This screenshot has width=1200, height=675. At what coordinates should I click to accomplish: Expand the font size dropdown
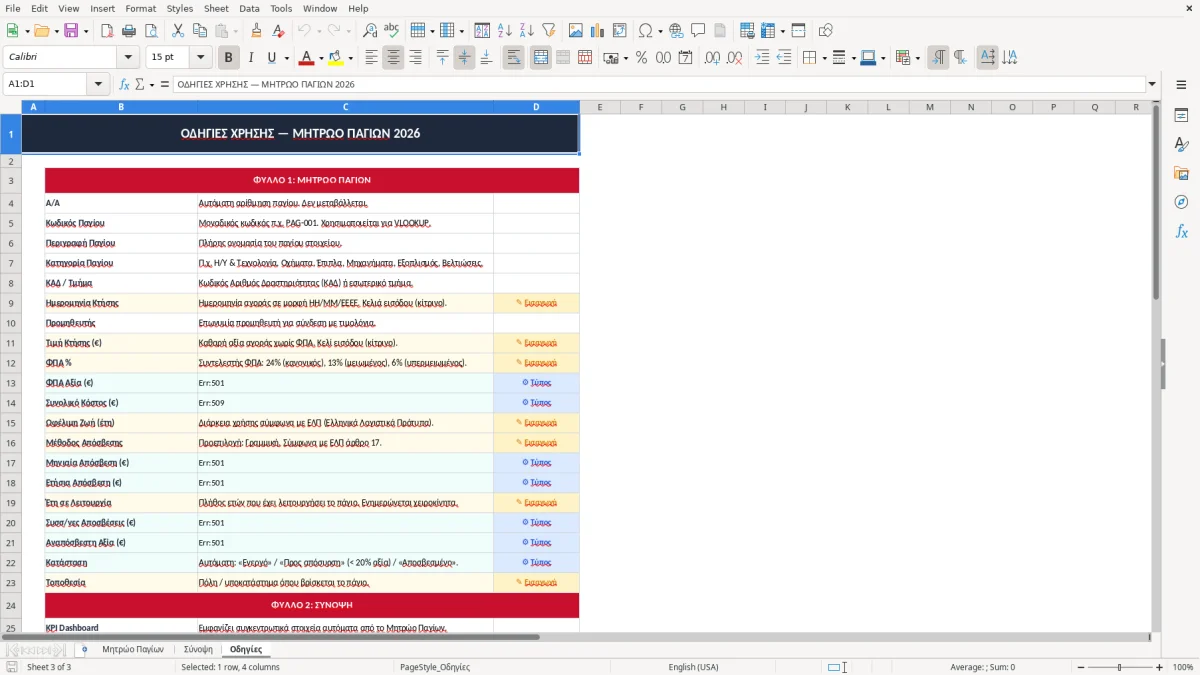click(201, 58)
